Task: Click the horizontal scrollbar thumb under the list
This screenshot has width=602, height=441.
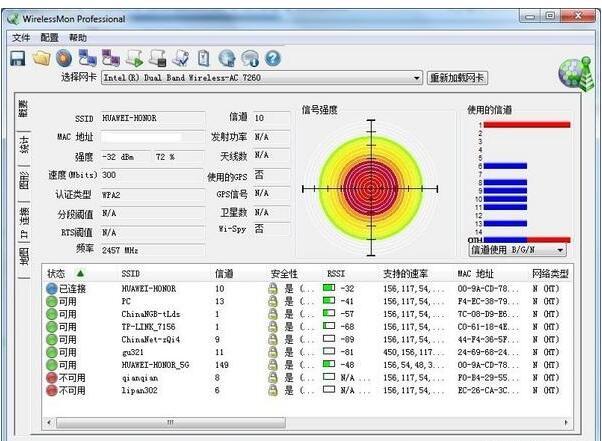Action: point(171,422)
